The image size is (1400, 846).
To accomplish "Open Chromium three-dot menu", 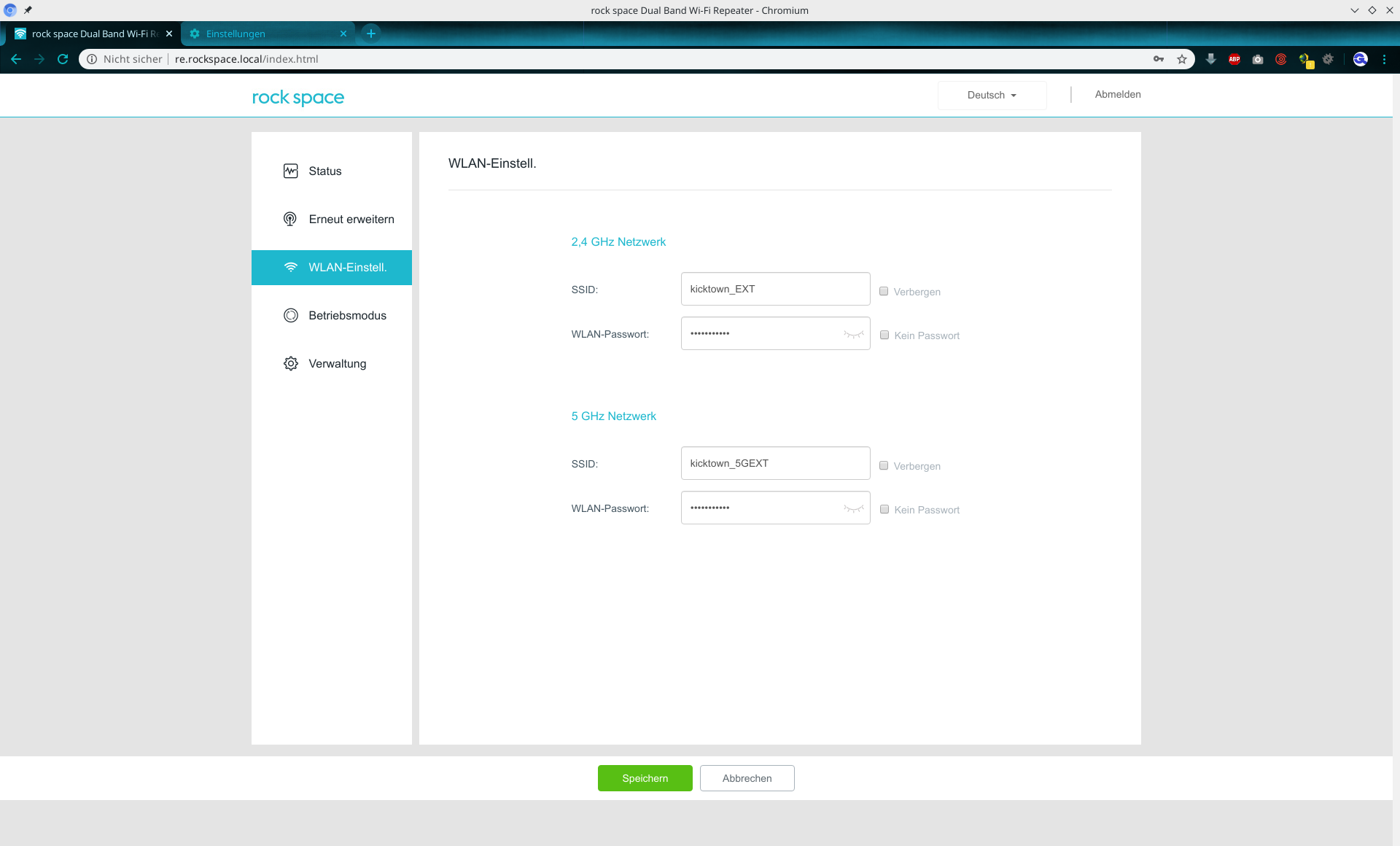I will [1384, 59].
